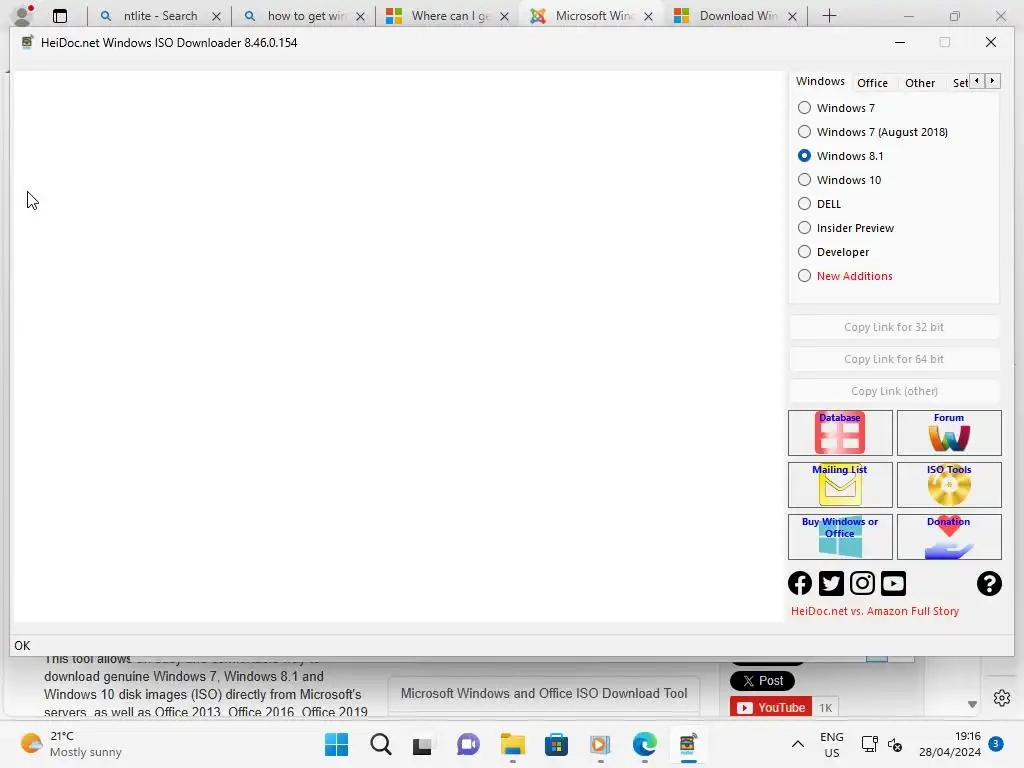The width and height of the screenshot is (1024, 768).
Task: Select the Windows 7 radio option
Action: [837, 108]
